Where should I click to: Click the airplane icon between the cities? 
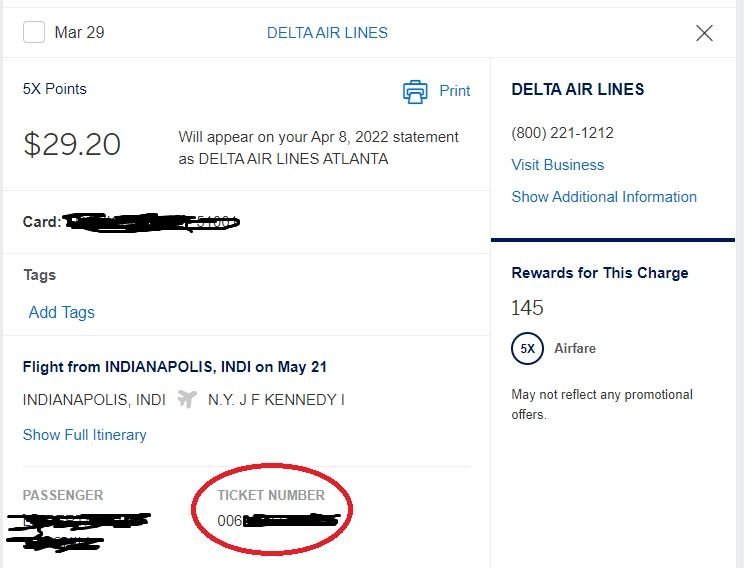pos(187,399)
